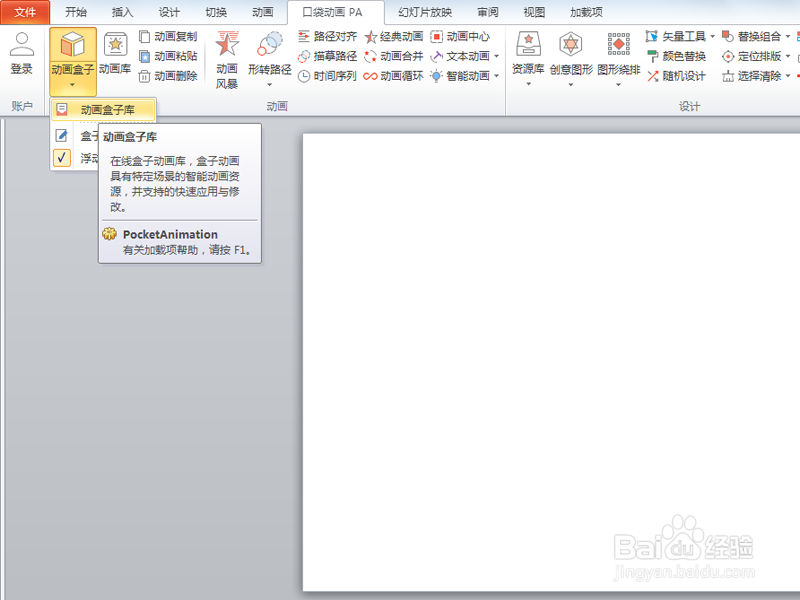
Task: Open the 动画盒子 cube icon button
Action: (72, 44)
